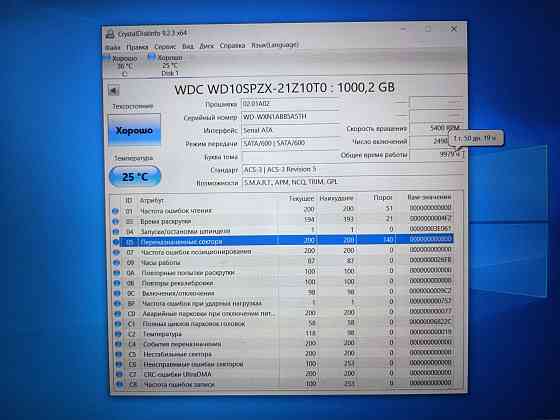Viewport: 560px width, 420px height.
Task: Select the Переназначенные сектора row
Action: [x=286, y=241]
